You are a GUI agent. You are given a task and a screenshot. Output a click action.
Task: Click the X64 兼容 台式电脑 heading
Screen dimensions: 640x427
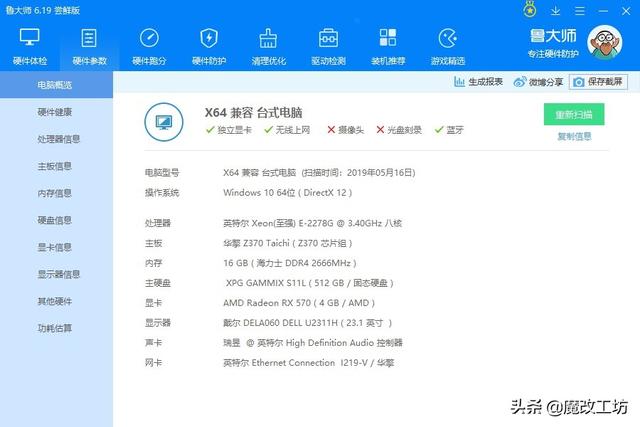[253, 113]
